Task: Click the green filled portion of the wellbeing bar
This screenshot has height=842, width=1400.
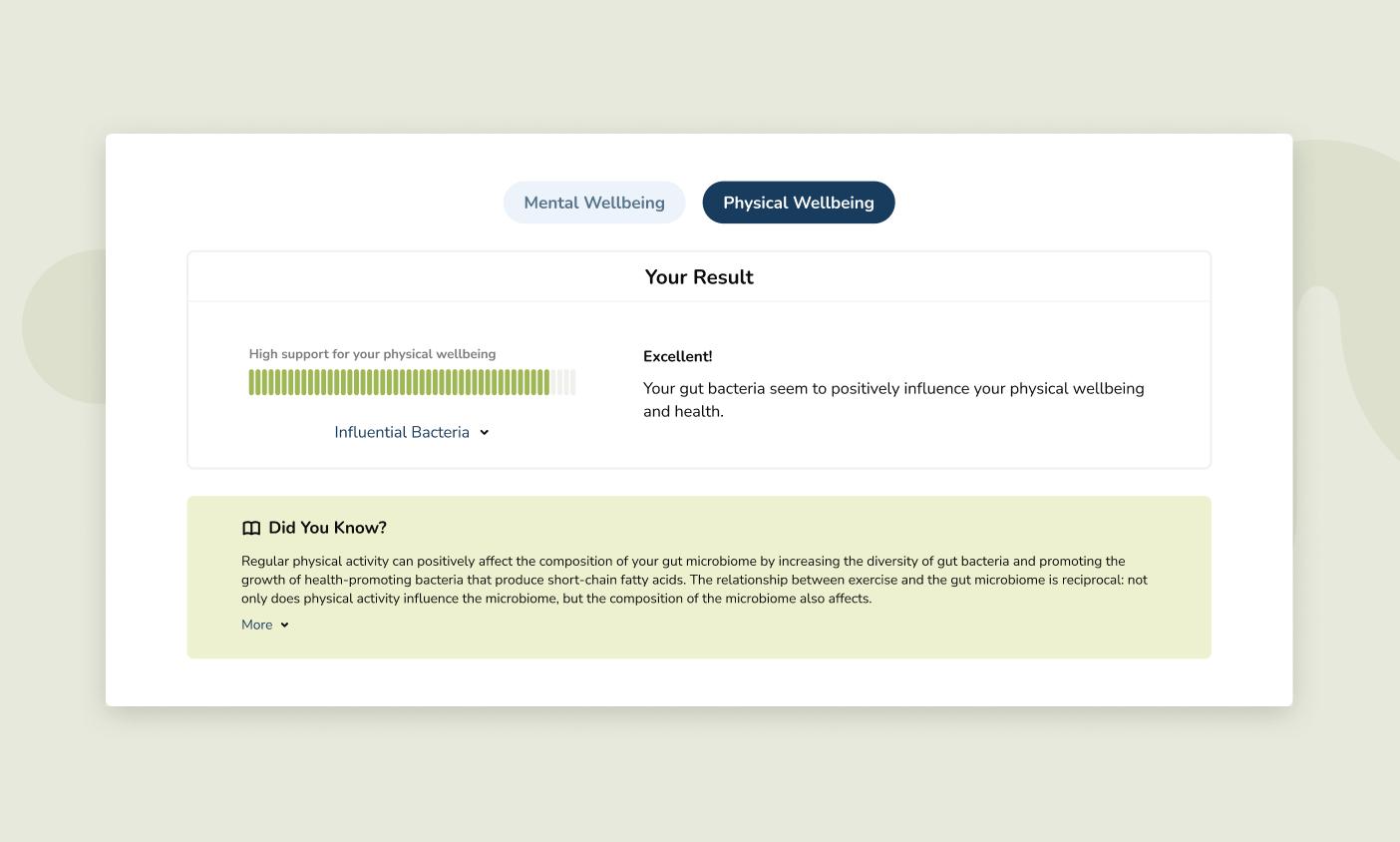Action: (399, 382)
